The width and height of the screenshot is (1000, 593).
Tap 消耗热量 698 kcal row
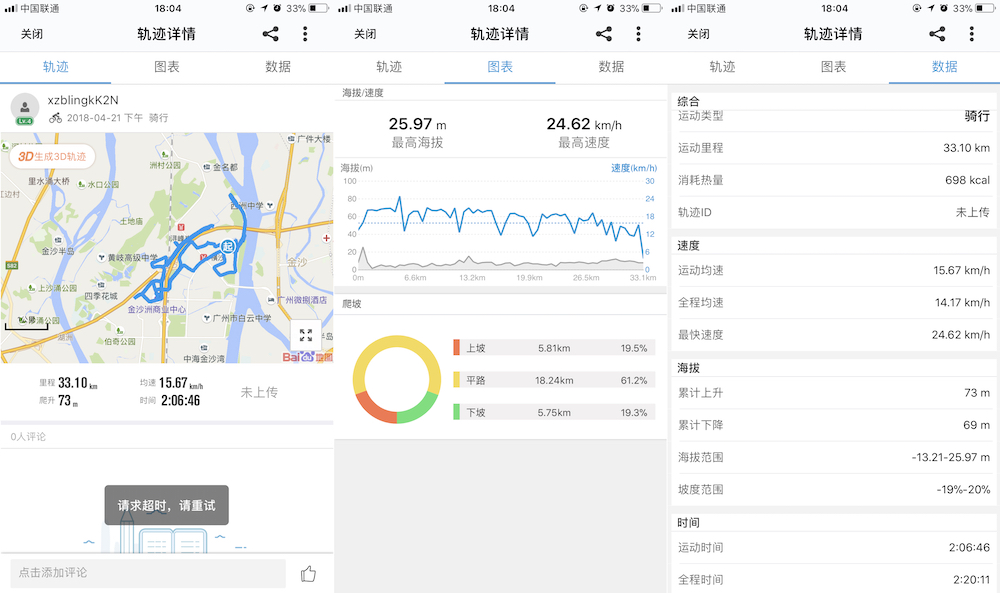coord(834,180)
